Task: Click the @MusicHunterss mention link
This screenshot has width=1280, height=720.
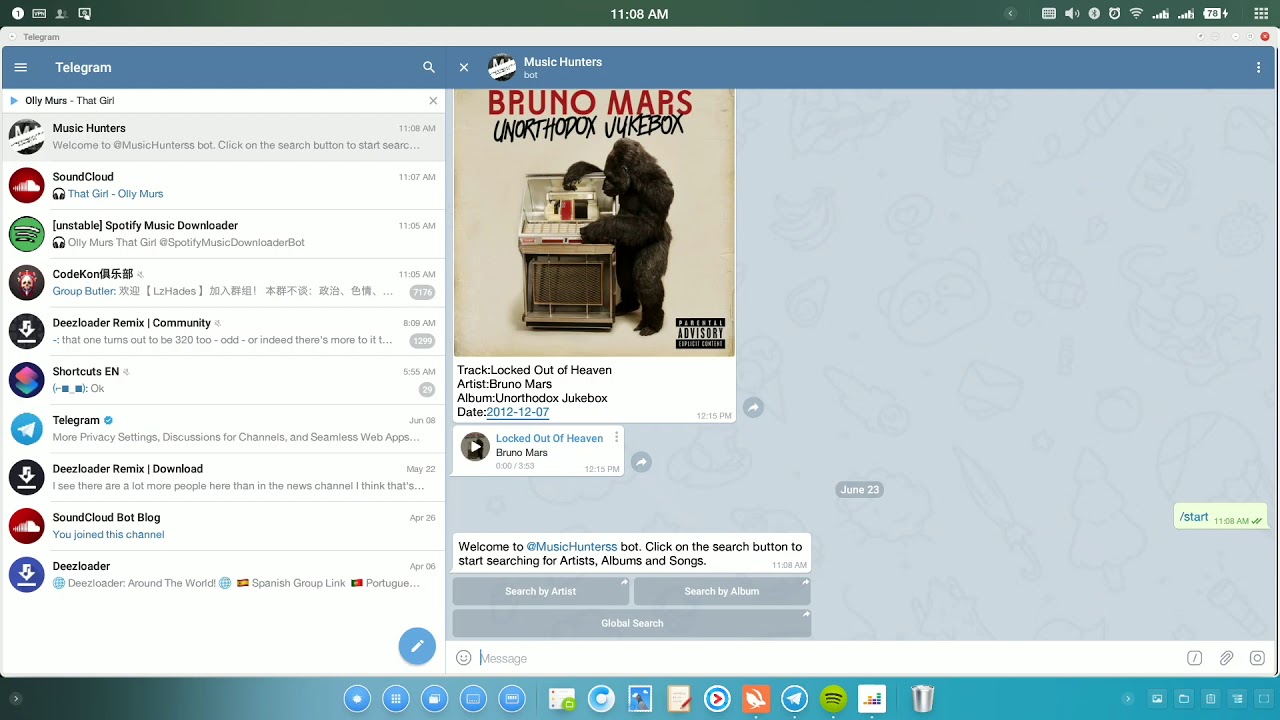Action: 571,547
